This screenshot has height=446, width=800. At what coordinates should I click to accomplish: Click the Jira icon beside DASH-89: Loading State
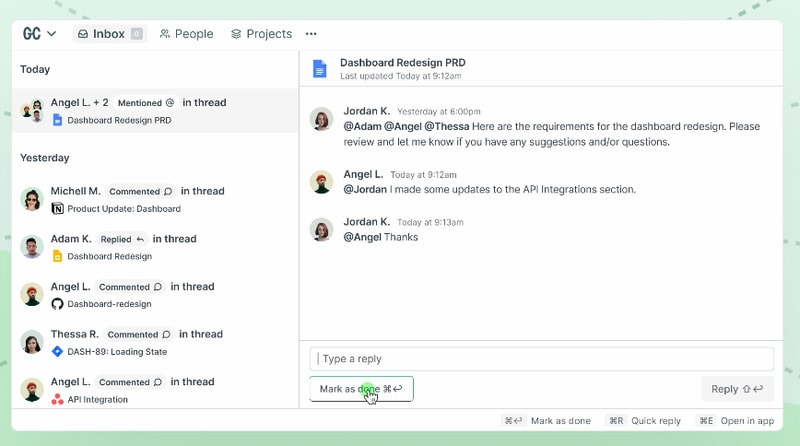[58, 352]
